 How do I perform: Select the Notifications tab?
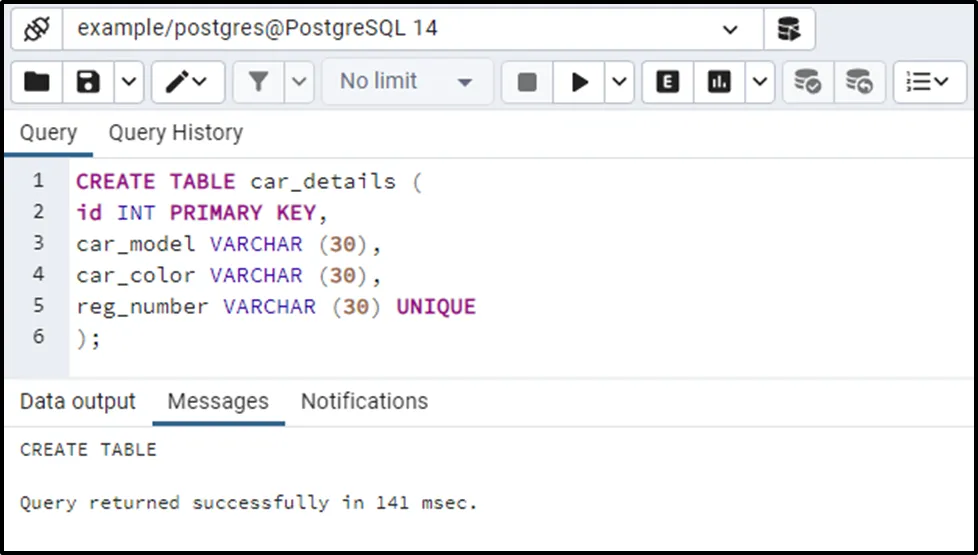click(364, 402)
